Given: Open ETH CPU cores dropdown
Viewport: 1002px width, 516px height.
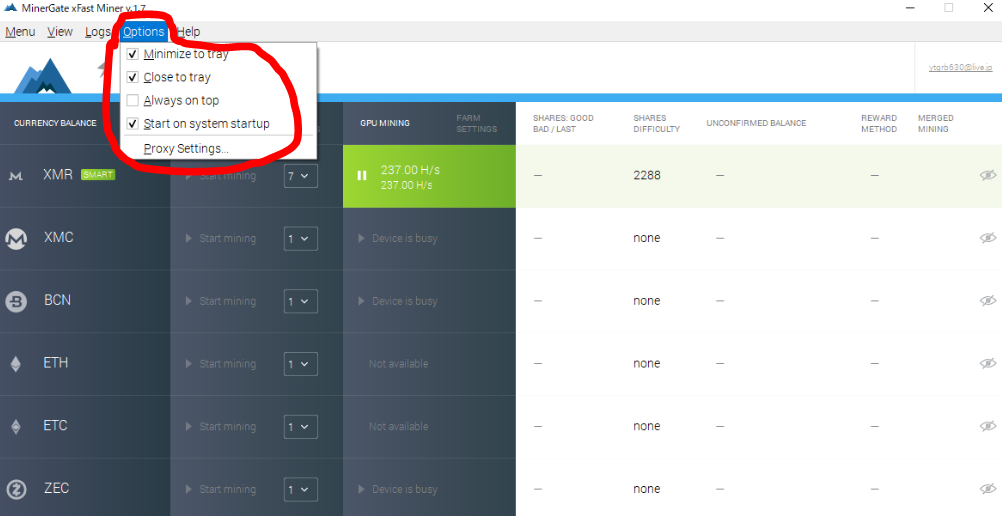Looking at the screenshot, I should tap(300, 363).
